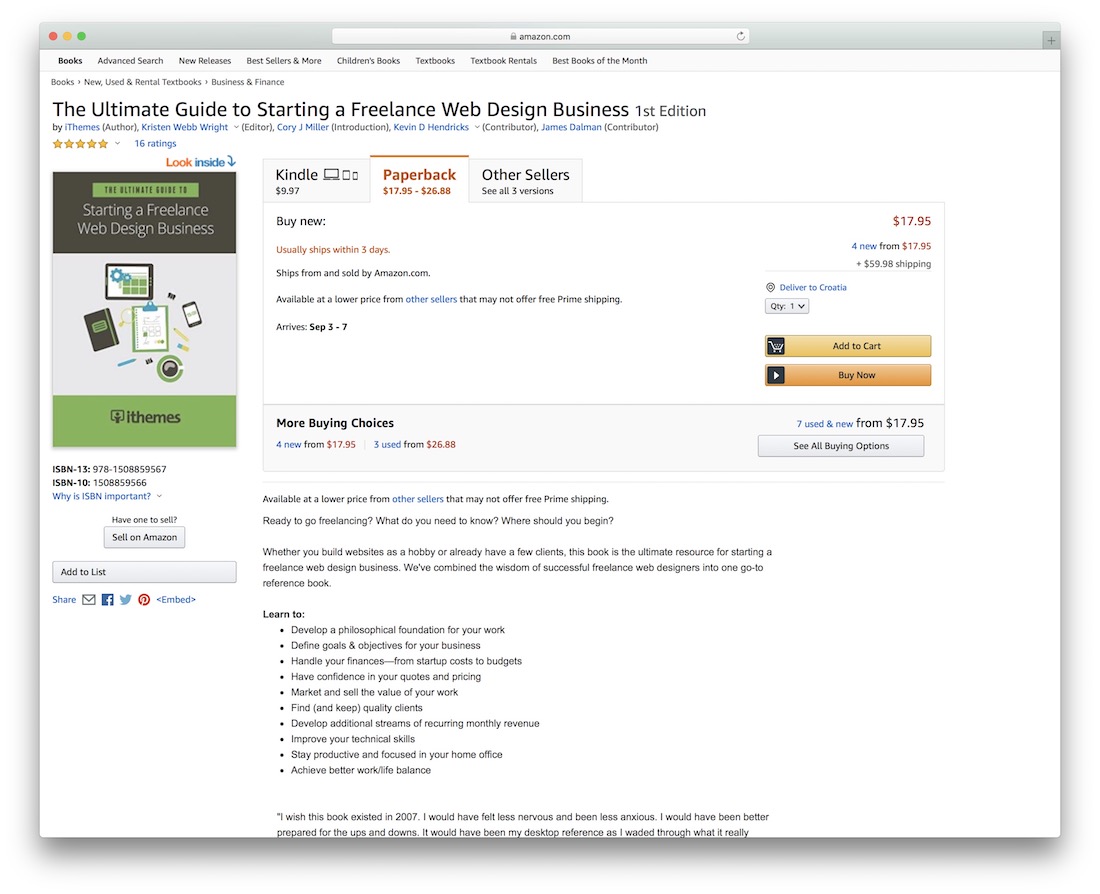Screen dimensions: 1100x894
Task: Expand the star rating breakdown chevron
Action: click(117, 144)
